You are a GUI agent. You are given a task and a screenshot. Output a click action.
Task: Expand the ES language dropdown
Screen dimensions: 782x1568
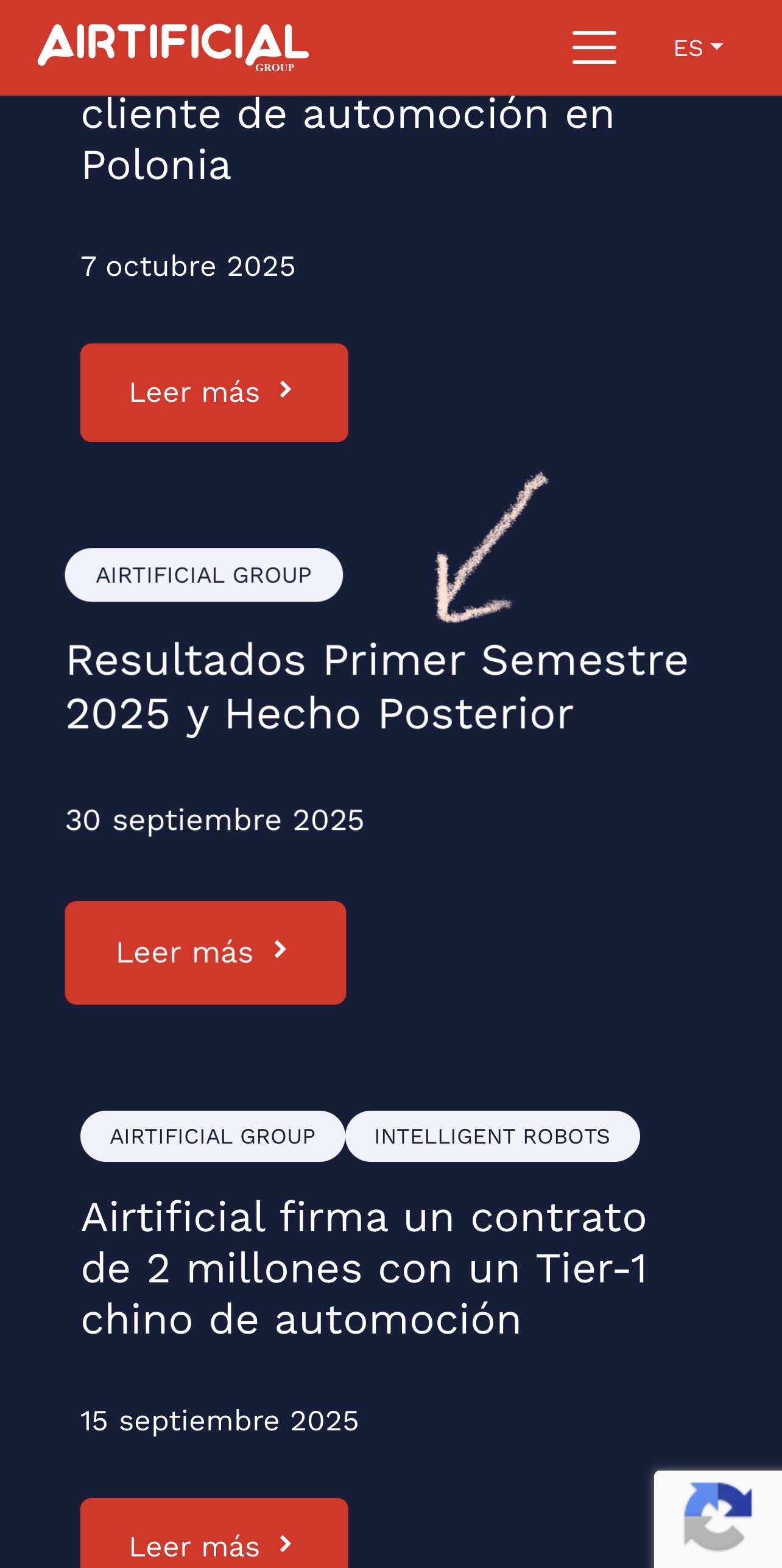click(x=698, y=47)
